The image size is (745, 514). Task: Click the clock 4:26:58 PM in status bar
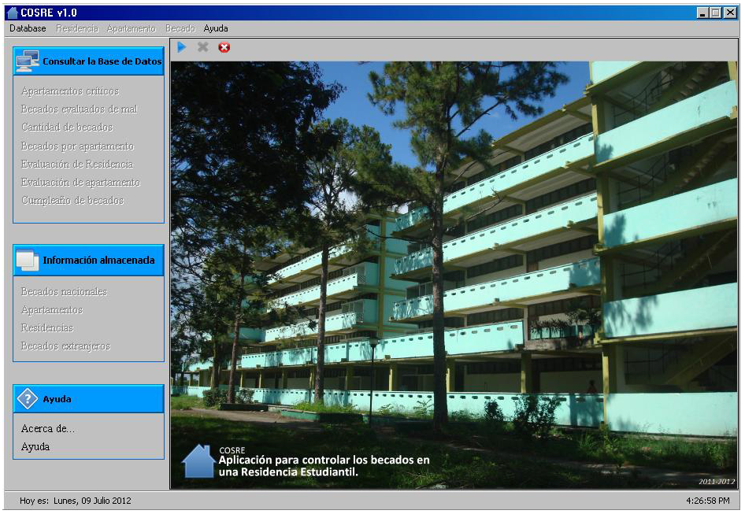pyautogui.click(x=708, y=500)
